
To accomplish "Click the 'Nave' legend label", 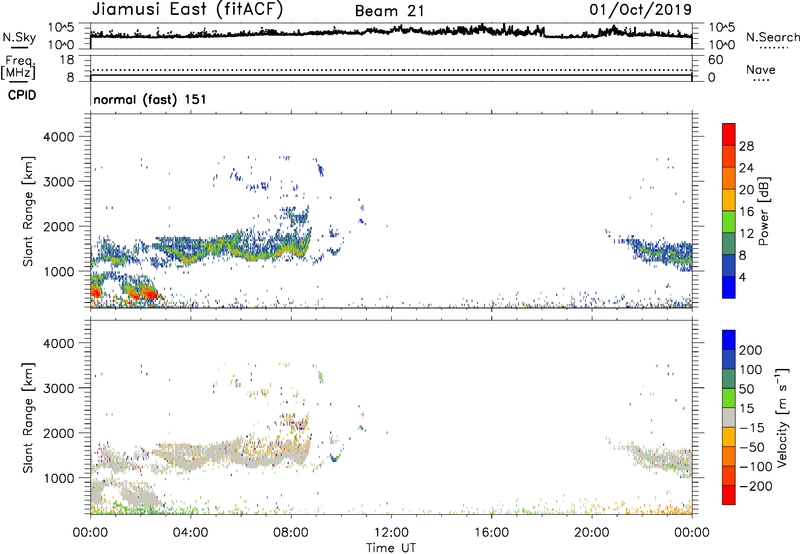I will tap(761, 69).
